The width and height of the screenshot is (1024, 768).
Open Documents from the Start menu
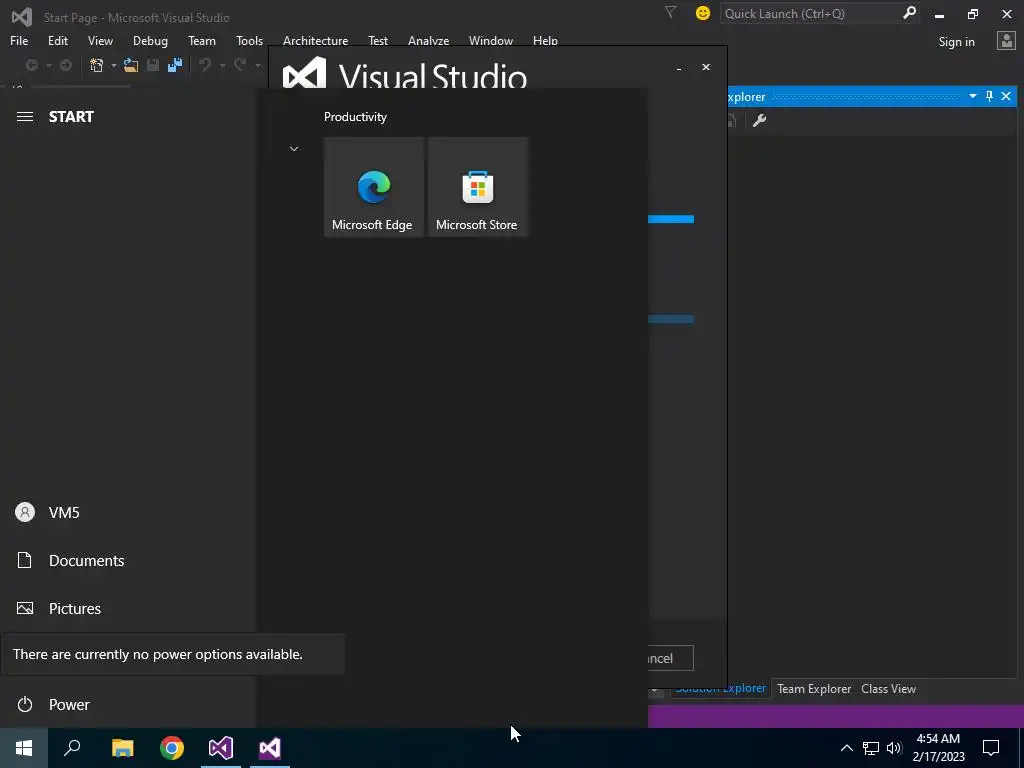pyautogui.click(x=127, y=560)
